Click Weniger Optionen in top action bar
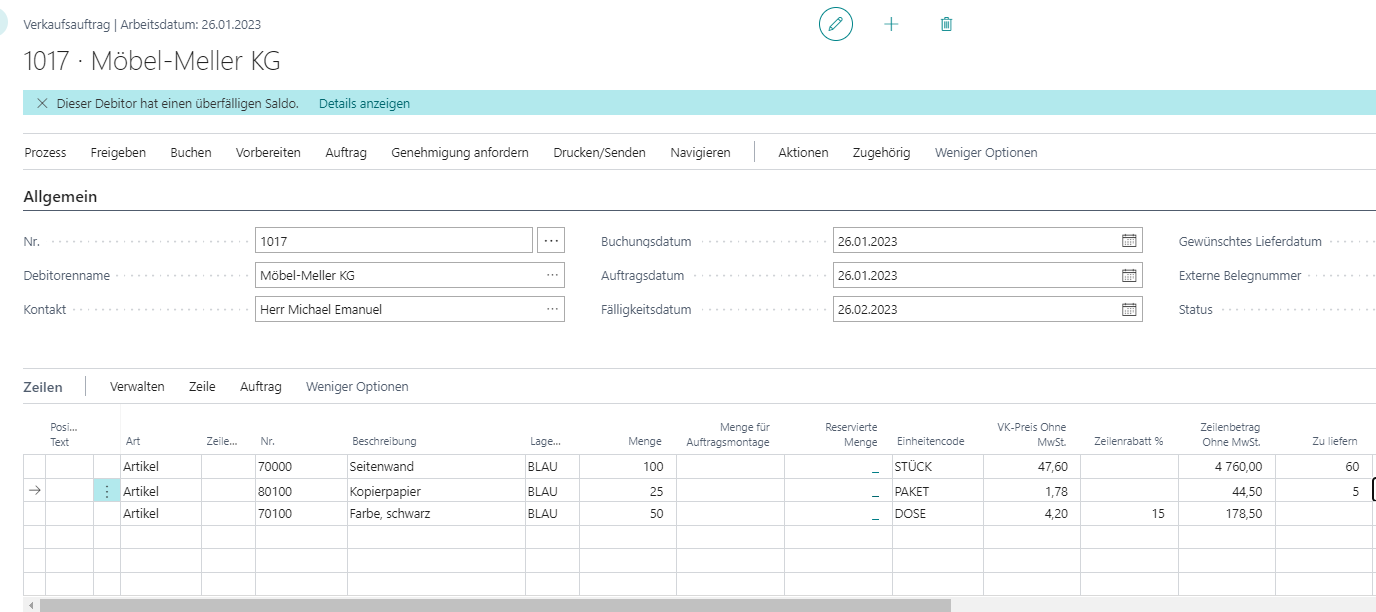1376x612 pixels. pos(985,153)
